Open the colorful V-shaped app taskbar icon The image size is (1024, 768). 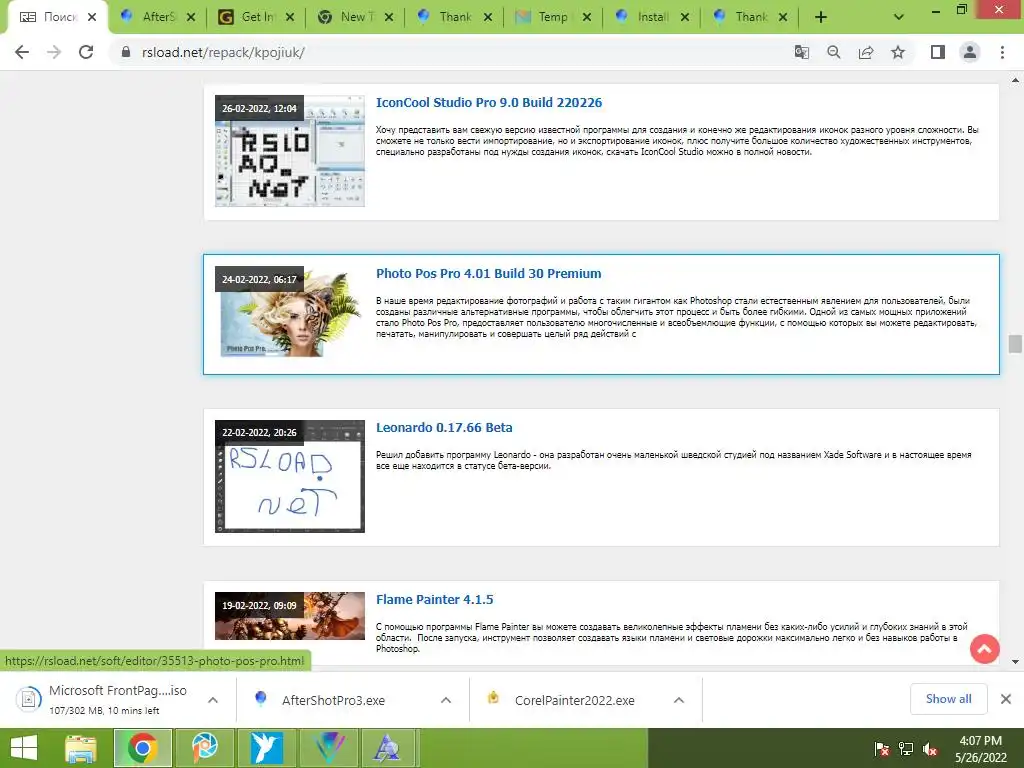click(327, 748)
